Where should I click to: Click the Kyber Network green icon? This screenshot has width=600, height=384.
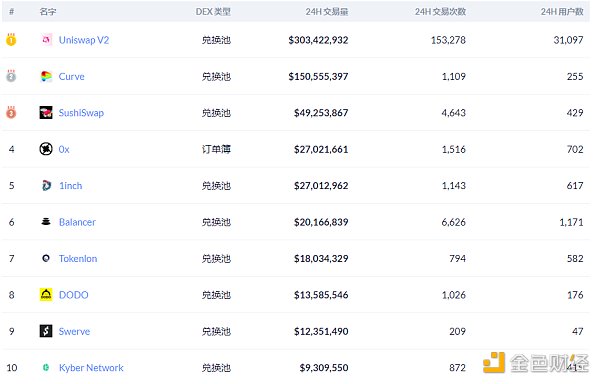(x=46, y=368)
